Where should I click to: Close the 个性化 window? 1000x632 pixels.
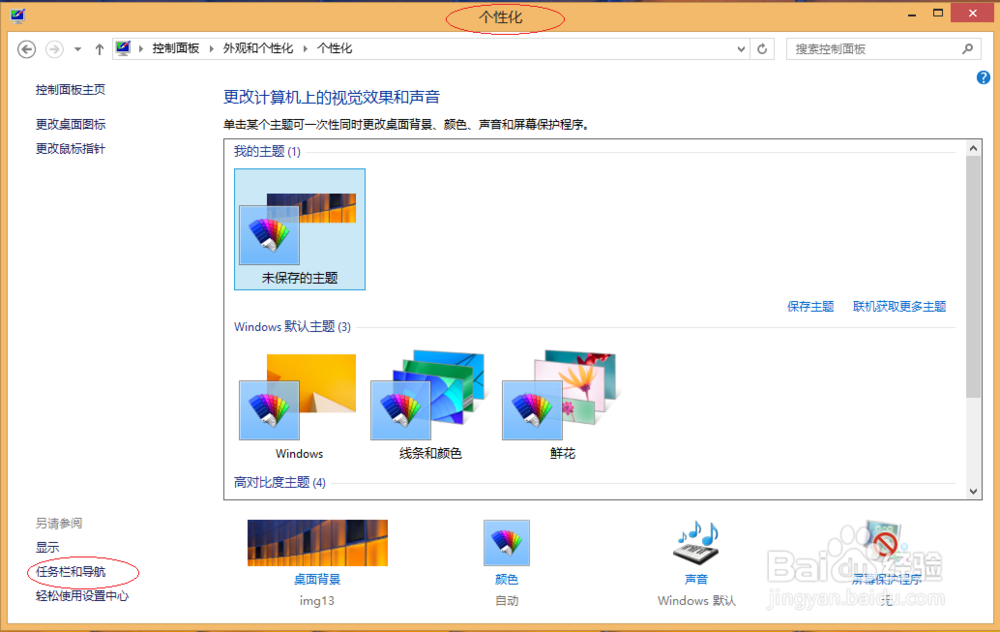(x=973, y=13)
